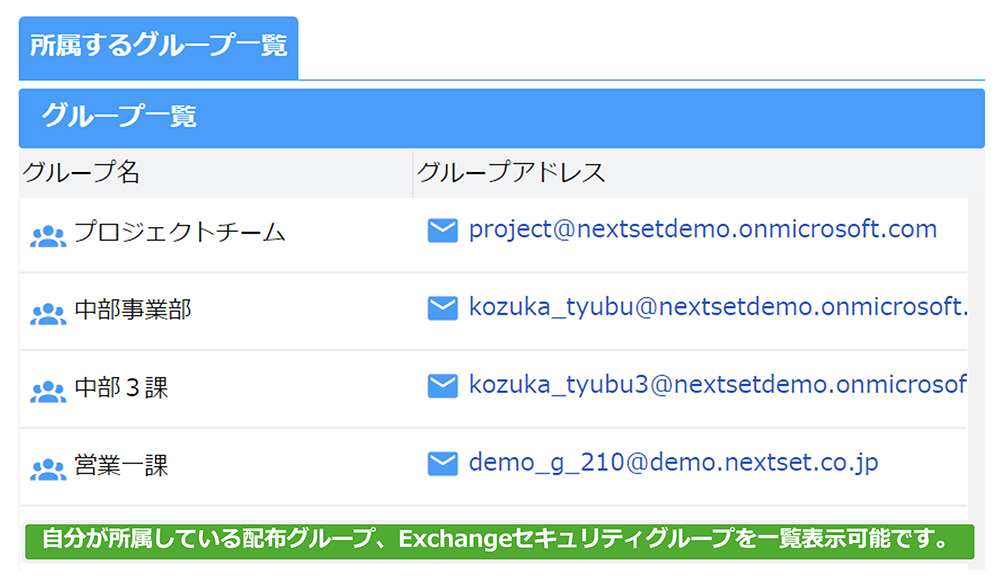Select the プロジェクトチーム group name
Screen dimensions: 1000x576
pyautogui.click(x=180, y=232)
